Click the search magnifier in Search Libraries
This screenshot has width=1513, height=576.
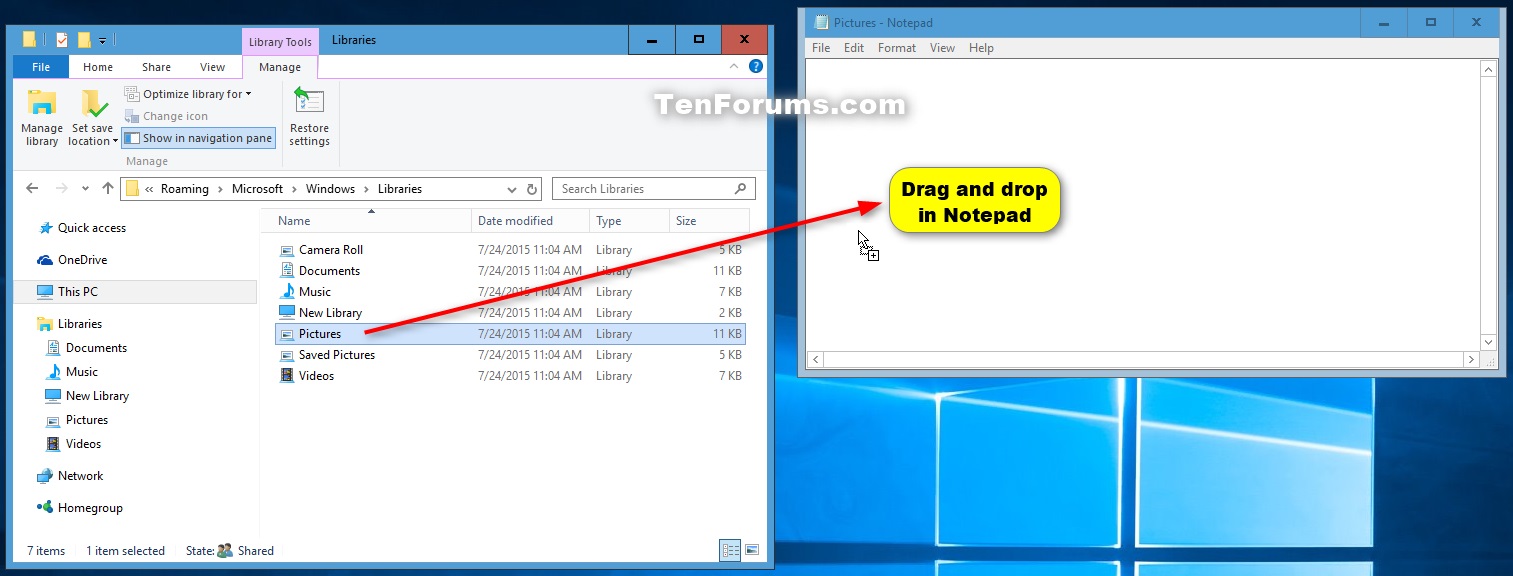[739, 188]
